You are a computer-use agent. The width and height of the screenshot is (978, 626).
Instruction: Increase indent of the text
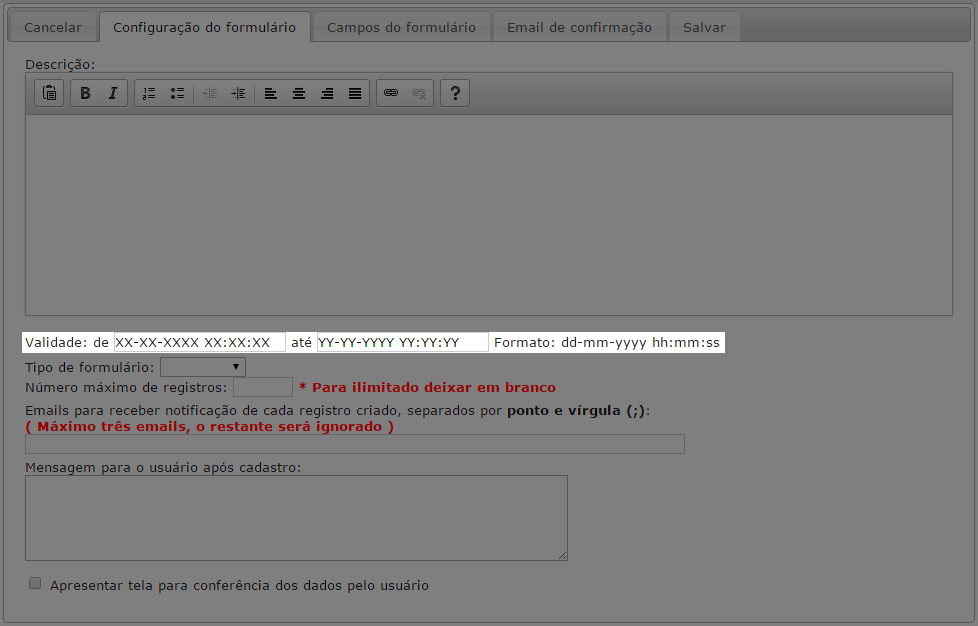(x=238, y=93)
